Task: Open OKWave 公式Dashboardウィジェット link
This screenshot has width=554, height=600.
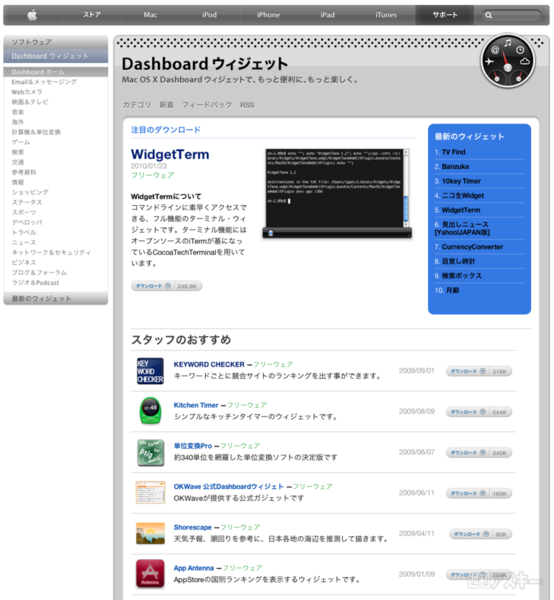Action: pos(228,486)
